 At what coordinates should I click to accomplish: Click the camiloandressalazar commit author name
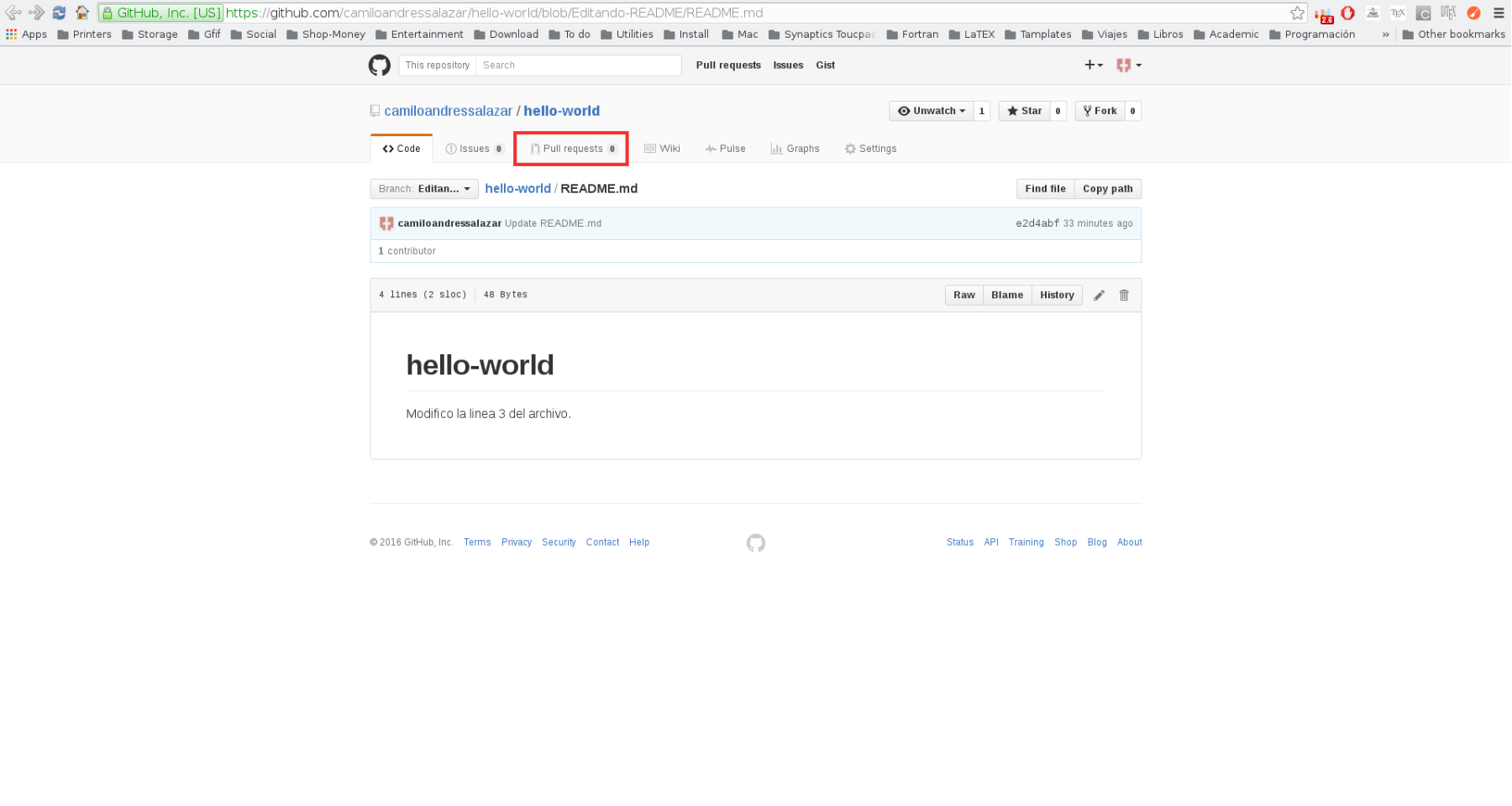tap(449, 223)
